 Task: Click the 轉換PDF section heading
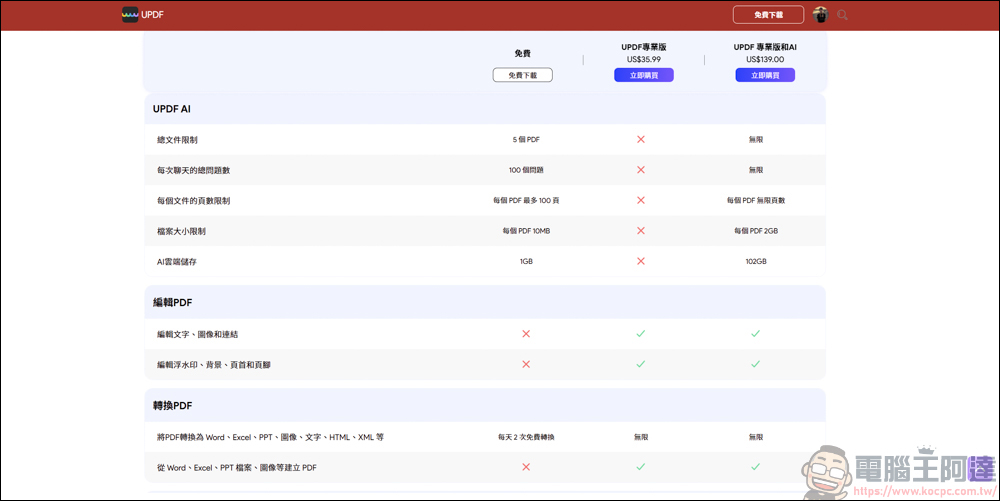pos(172,405)
